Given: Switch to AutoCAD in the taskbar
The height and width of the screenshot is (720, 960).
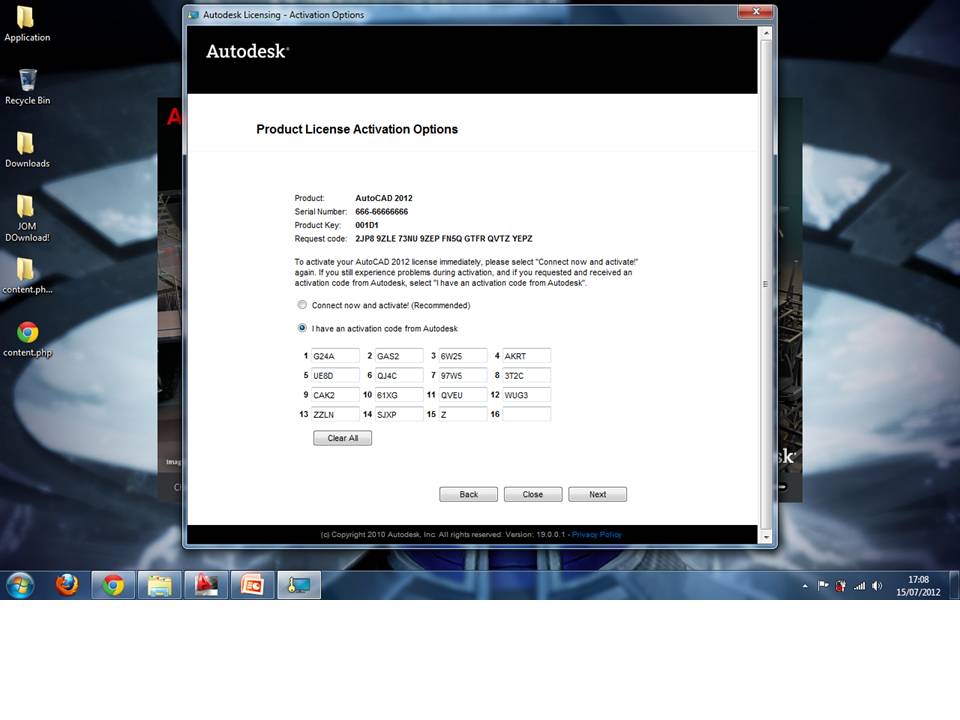Looking at the screenshot, I should (x=206, y=585).
